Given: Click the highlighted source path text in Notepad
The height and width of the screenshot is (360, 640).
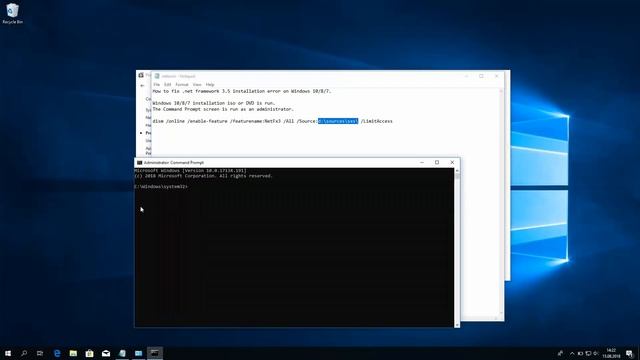Looking at the screenshot, I should click(338, 121).
